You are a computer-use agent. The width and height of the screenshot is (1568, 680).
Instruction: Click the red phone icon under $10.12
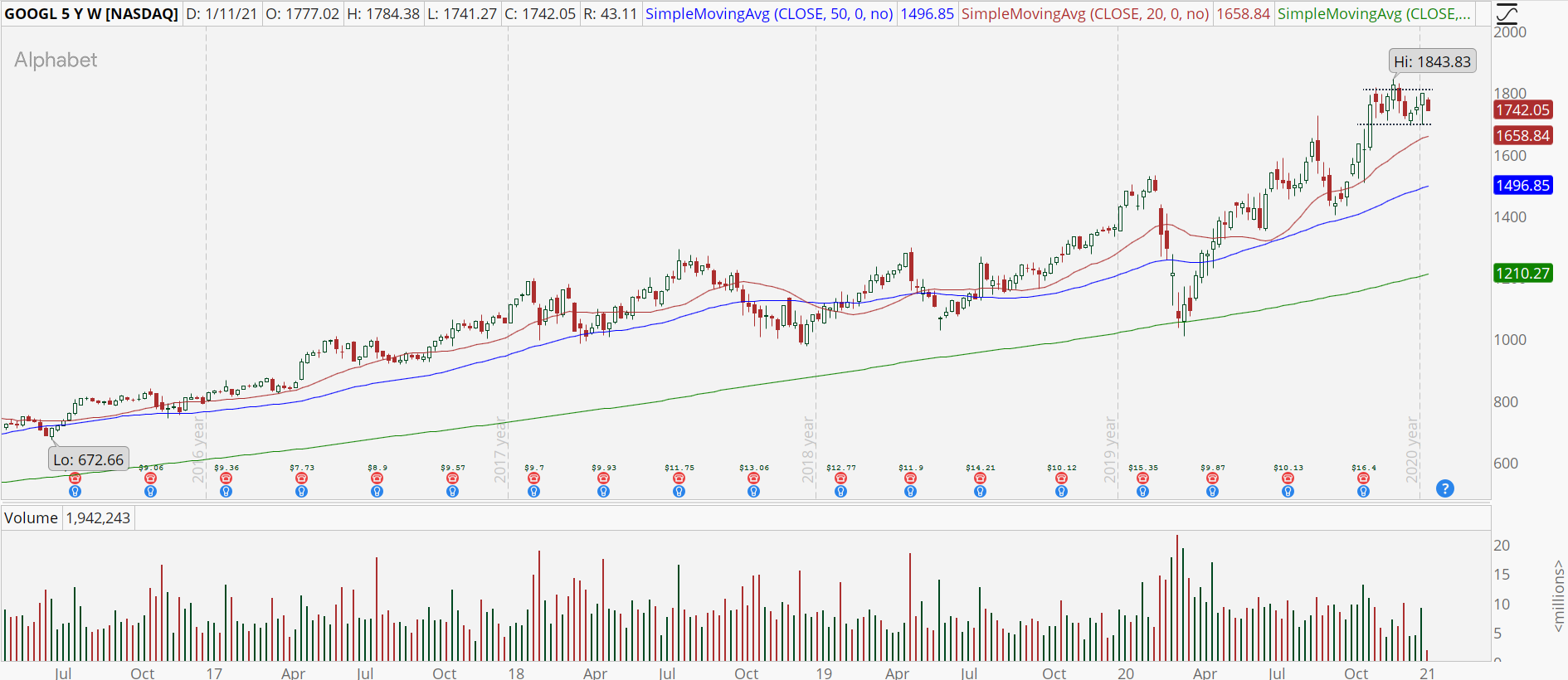(1061, 478)
